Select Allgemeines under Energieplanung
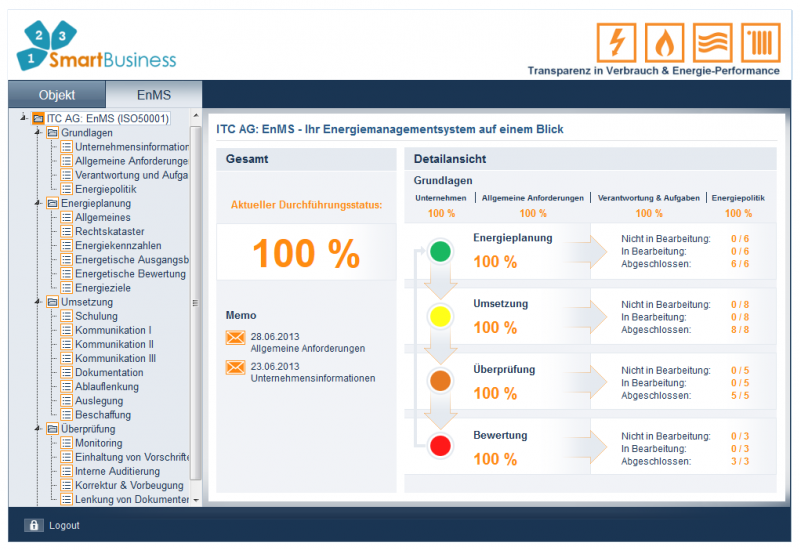The image size is (800, 550). (103, 217)
